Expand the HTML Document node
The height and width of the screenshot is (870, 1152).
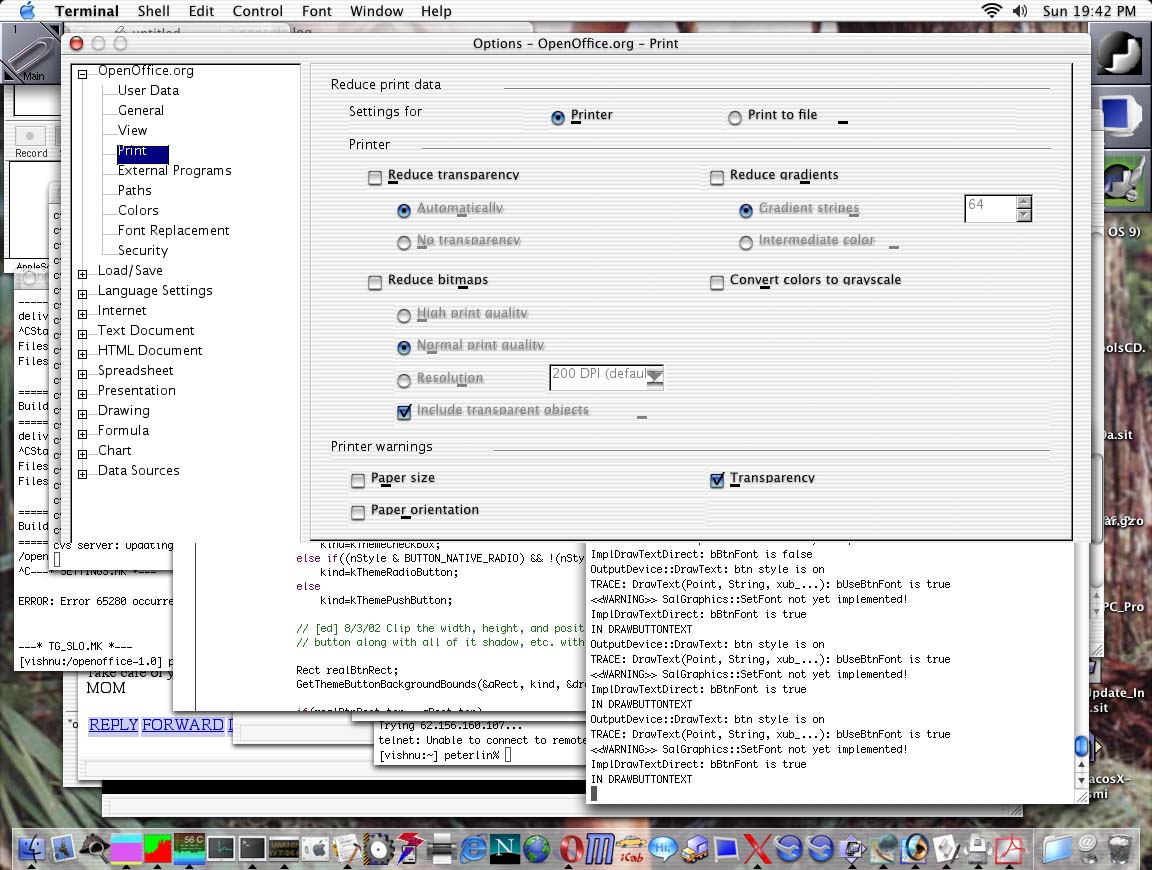tap(82, 354)
